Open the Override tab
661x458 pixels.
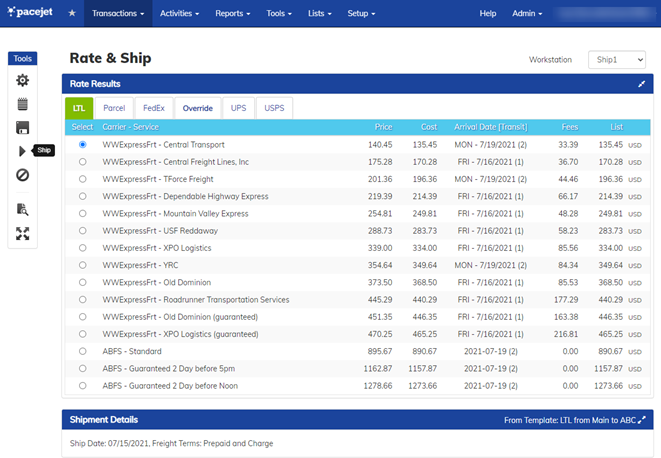198,108
